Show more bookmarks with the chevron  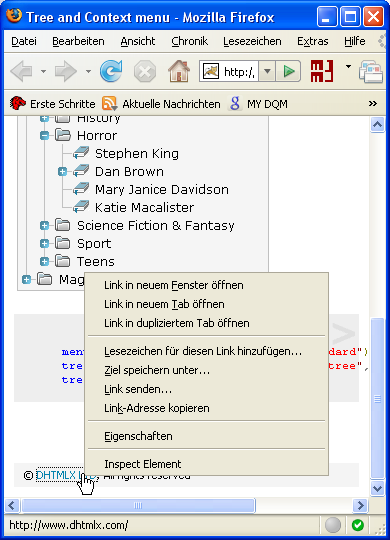373,103
